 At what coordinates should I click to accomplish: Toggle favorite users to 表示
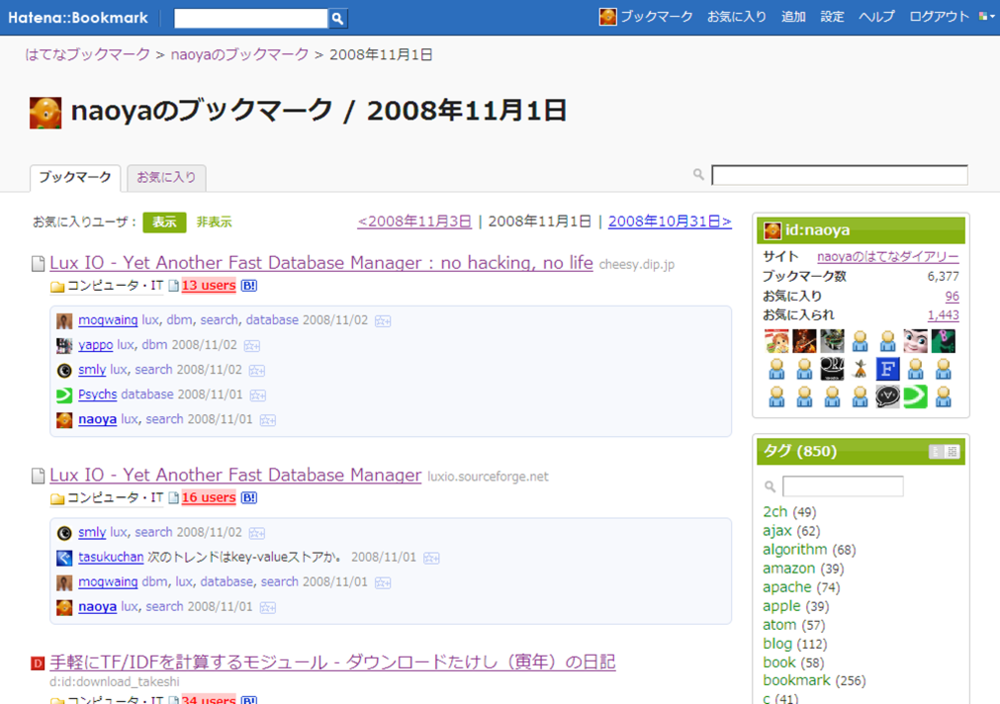(x=165, y=222)
